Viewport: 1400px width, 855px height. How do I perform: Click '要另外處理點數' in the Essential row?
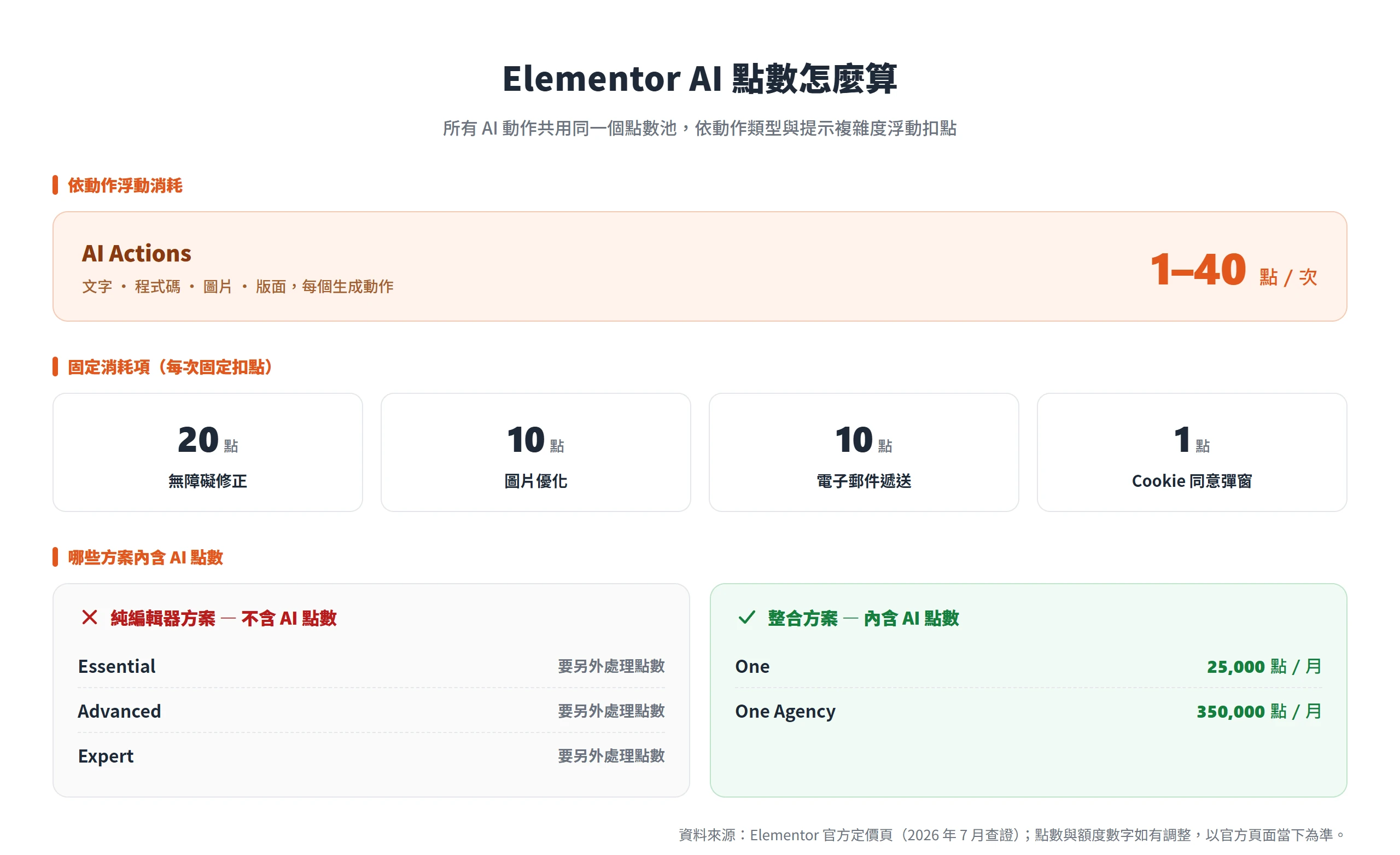611,666
